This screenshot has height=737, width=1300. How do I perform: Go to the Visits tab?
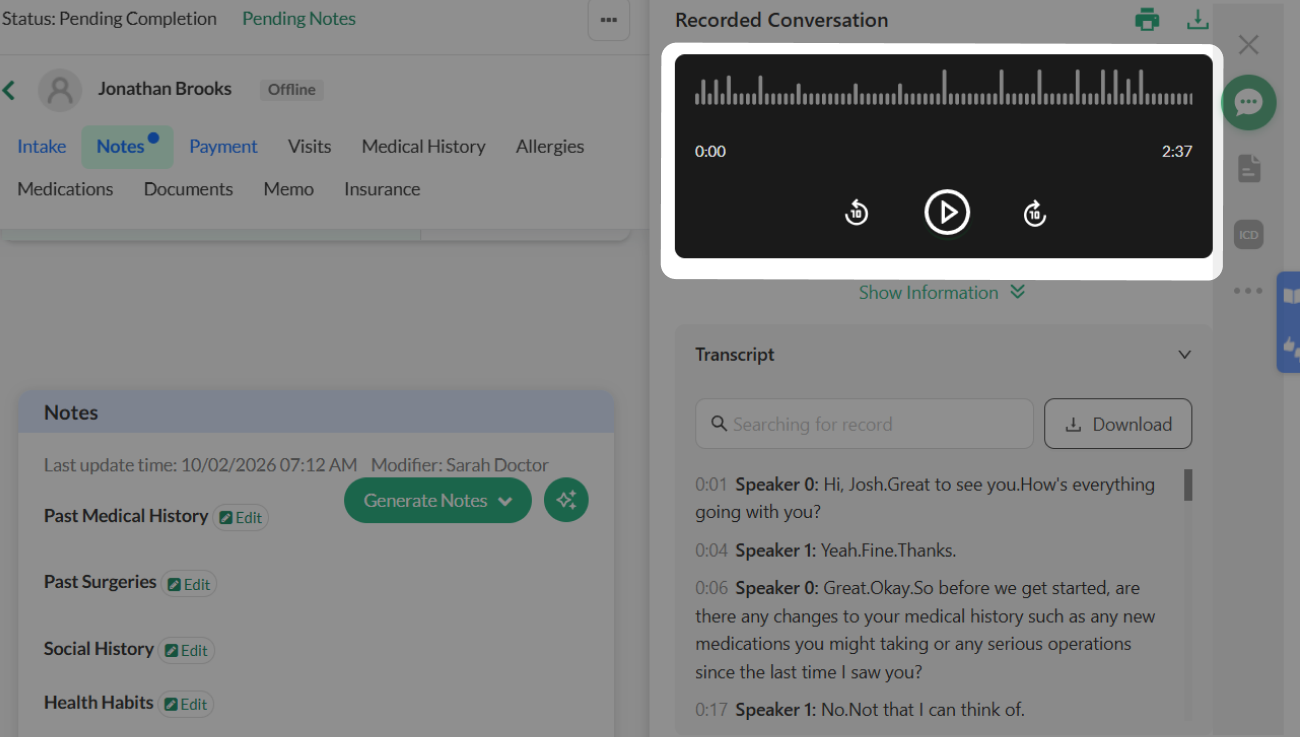pos(309,146)
